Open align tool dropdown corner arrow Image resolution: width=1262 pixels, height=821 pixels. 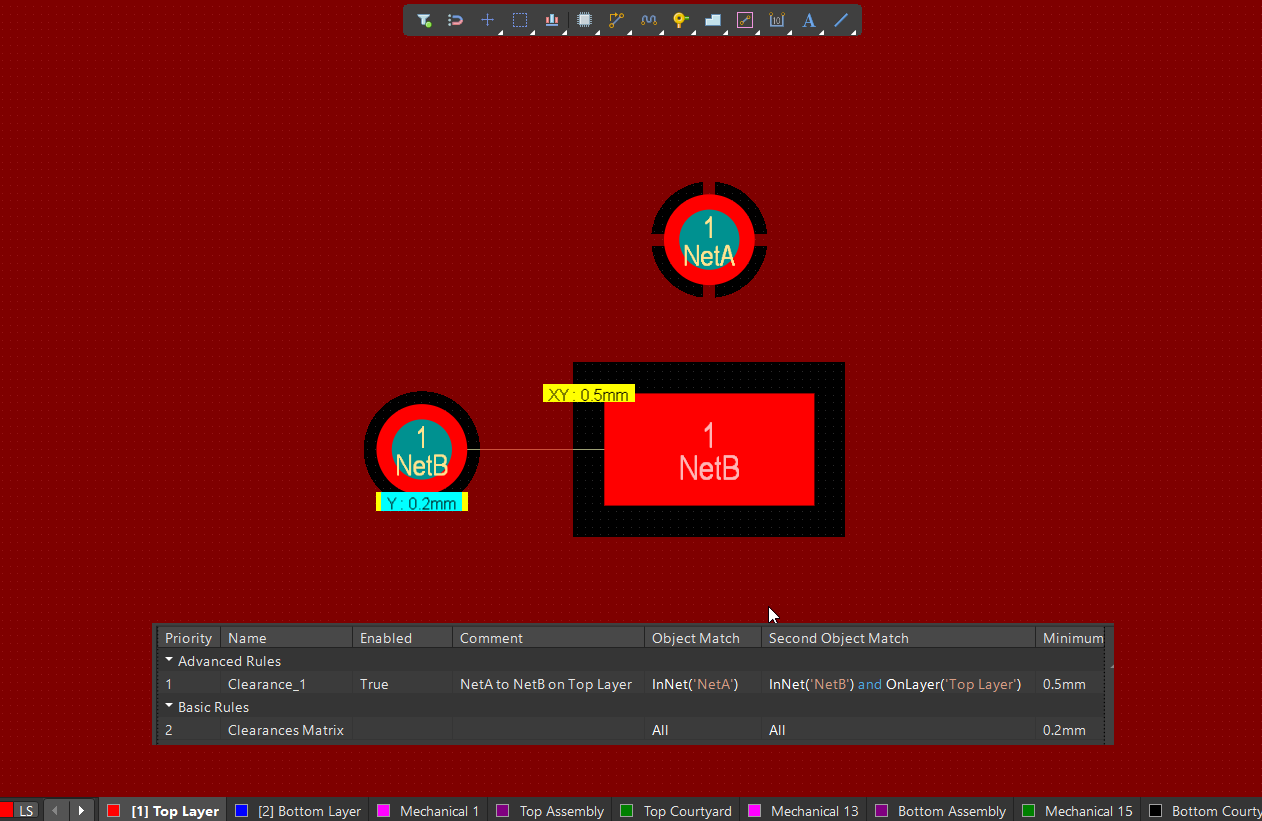pyautogui.click(x=563, y=31)
